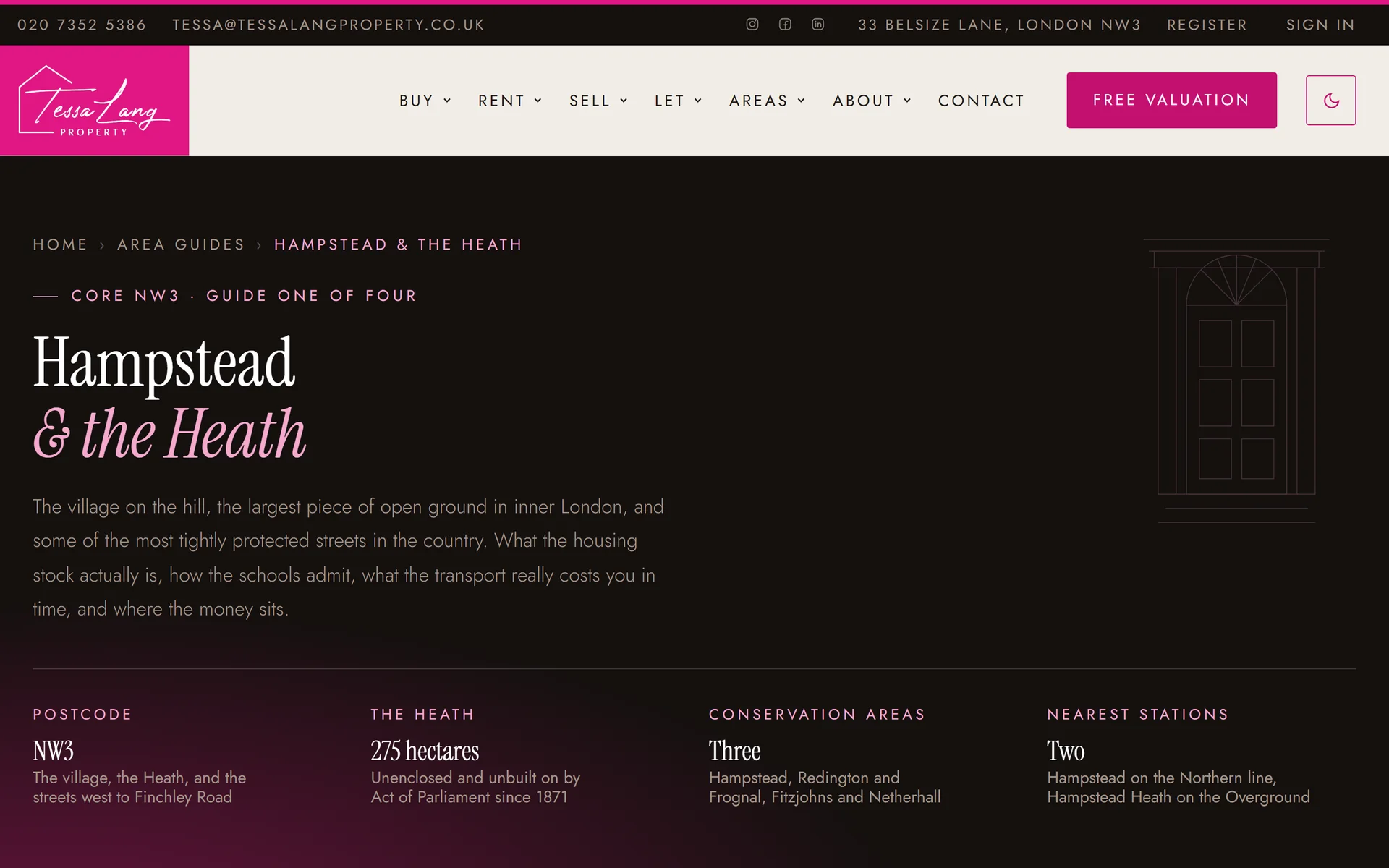Screen dimensions: 1389x868
Task: Expand the Let dropdown menu
Action: [678, 101]
